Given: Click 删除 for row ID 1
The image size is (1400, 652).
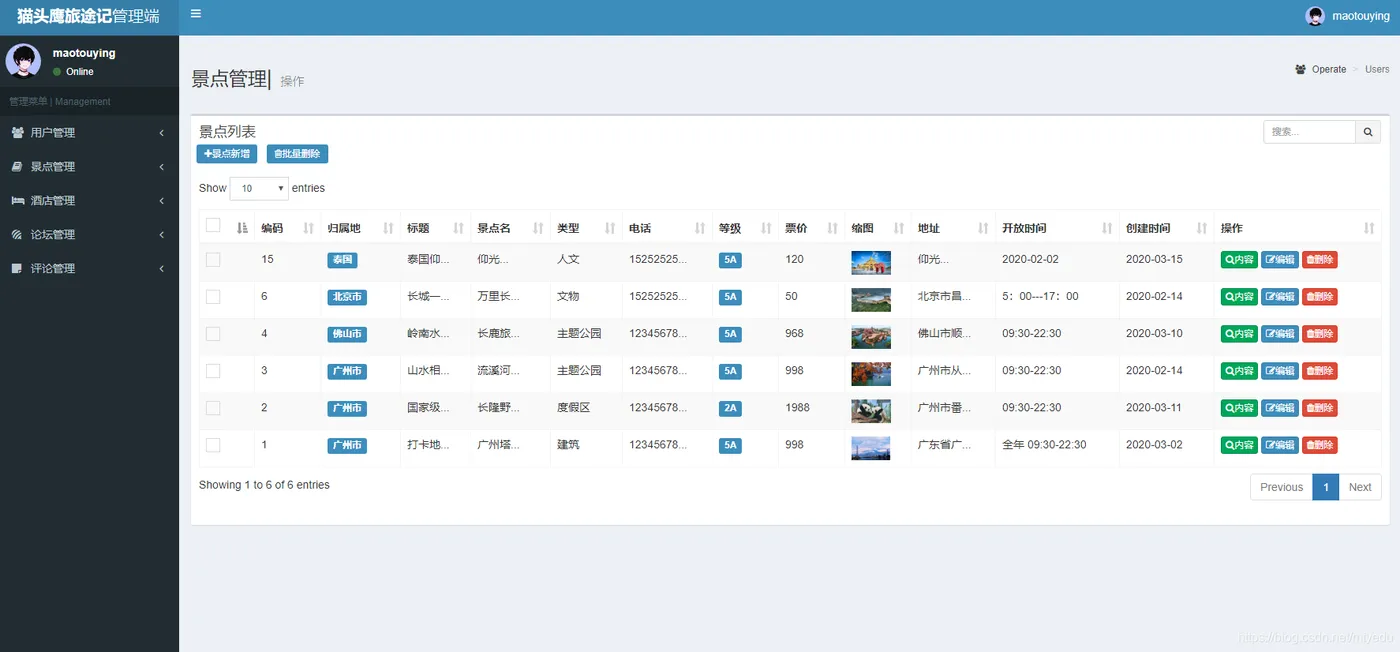Looking at the screenshot, I should tap(1320, 445).
